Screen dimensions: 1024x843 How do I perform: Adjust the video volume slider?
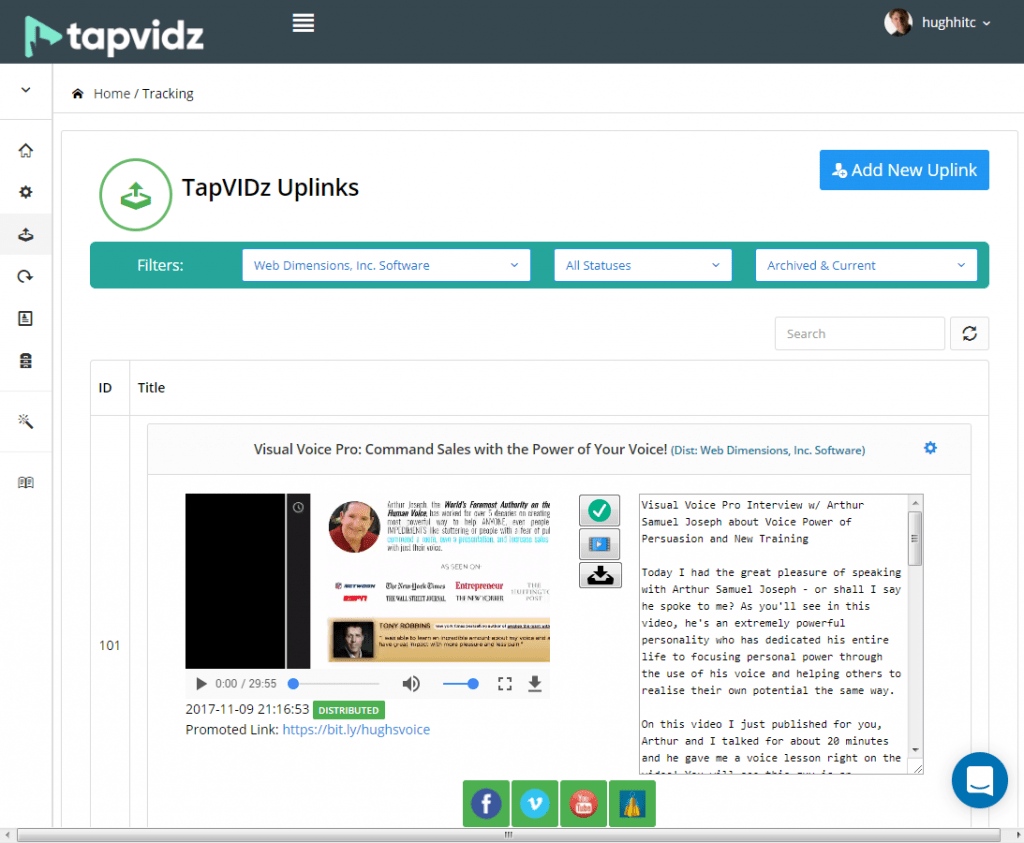click(460, 684)
